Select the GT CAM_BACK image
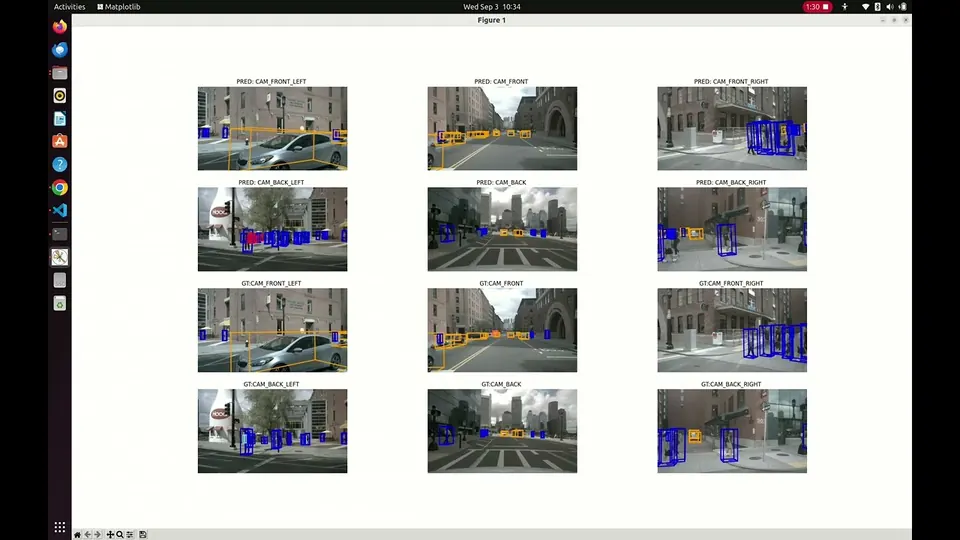The width and height of the screenshot is (960, 540). (x=502, y=431)
